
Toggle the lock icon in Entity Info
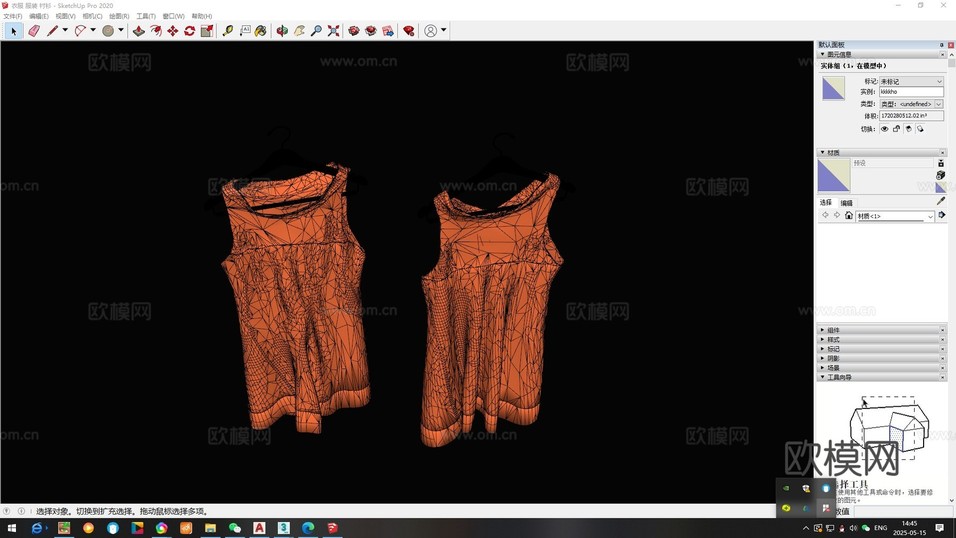(x=896, y=129)
